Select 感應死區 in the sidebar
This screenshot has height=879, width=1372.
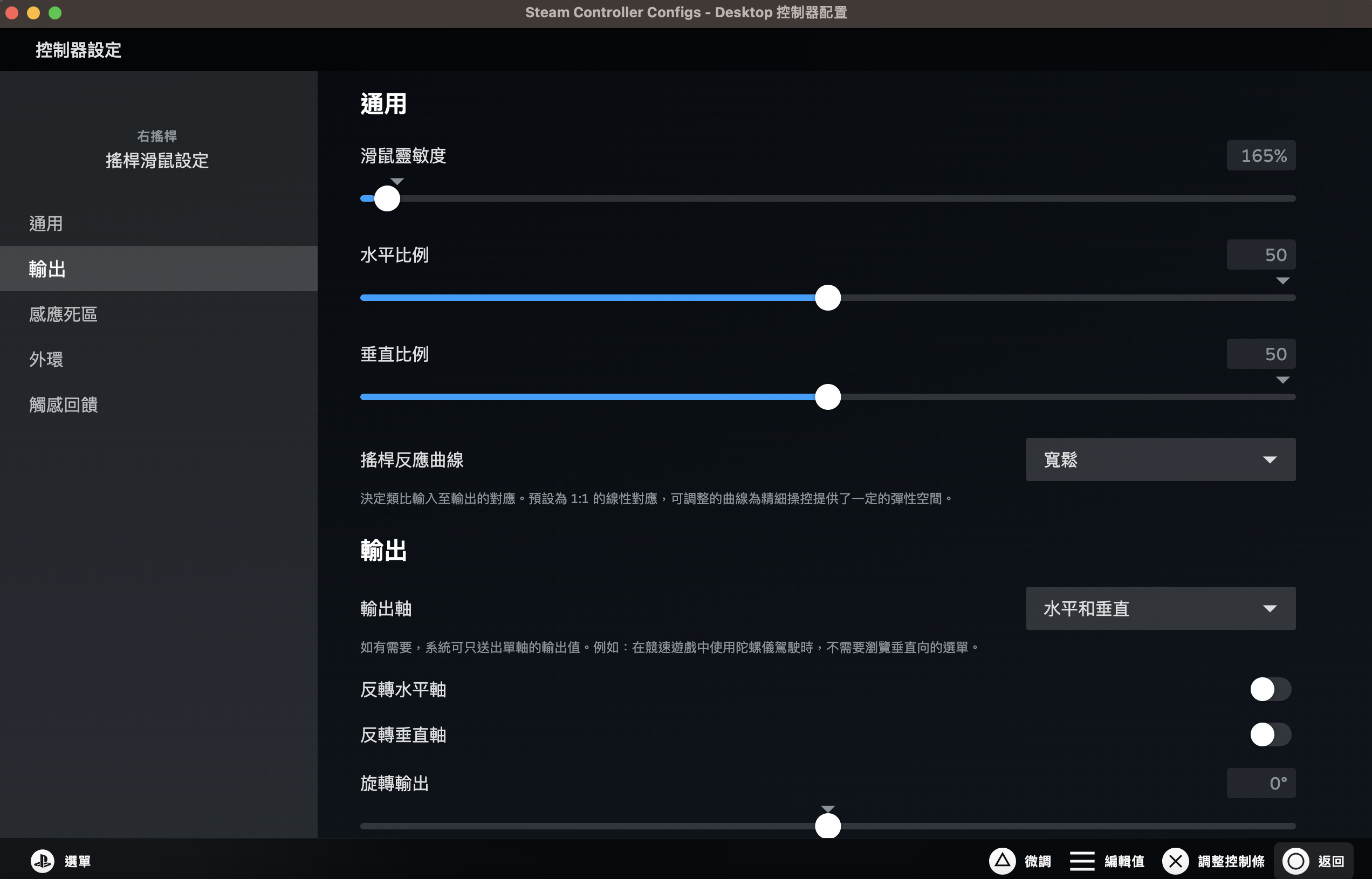click(x=63, y=314)
